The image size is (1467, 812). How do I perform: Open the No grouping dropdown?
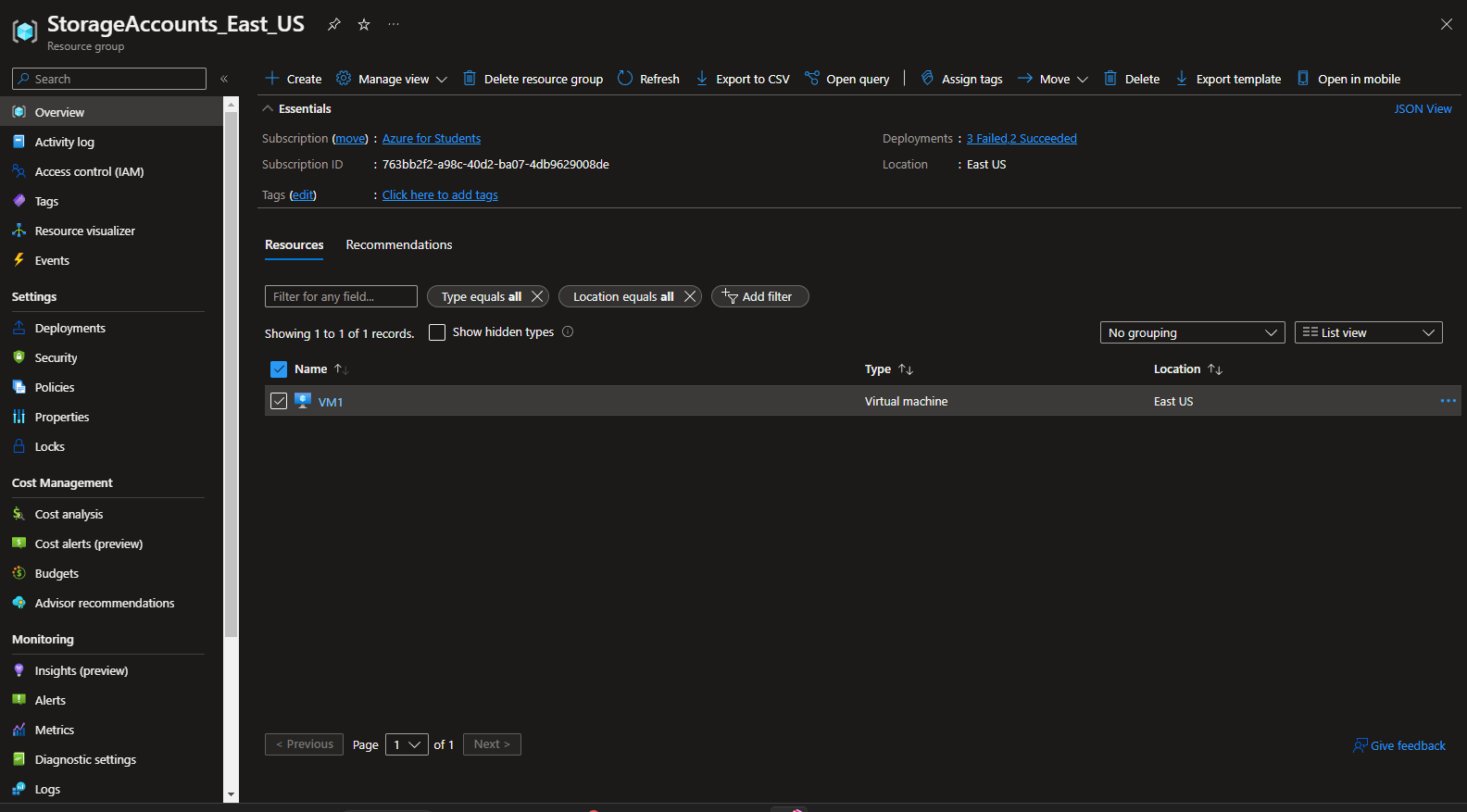tap(1193, 332)
